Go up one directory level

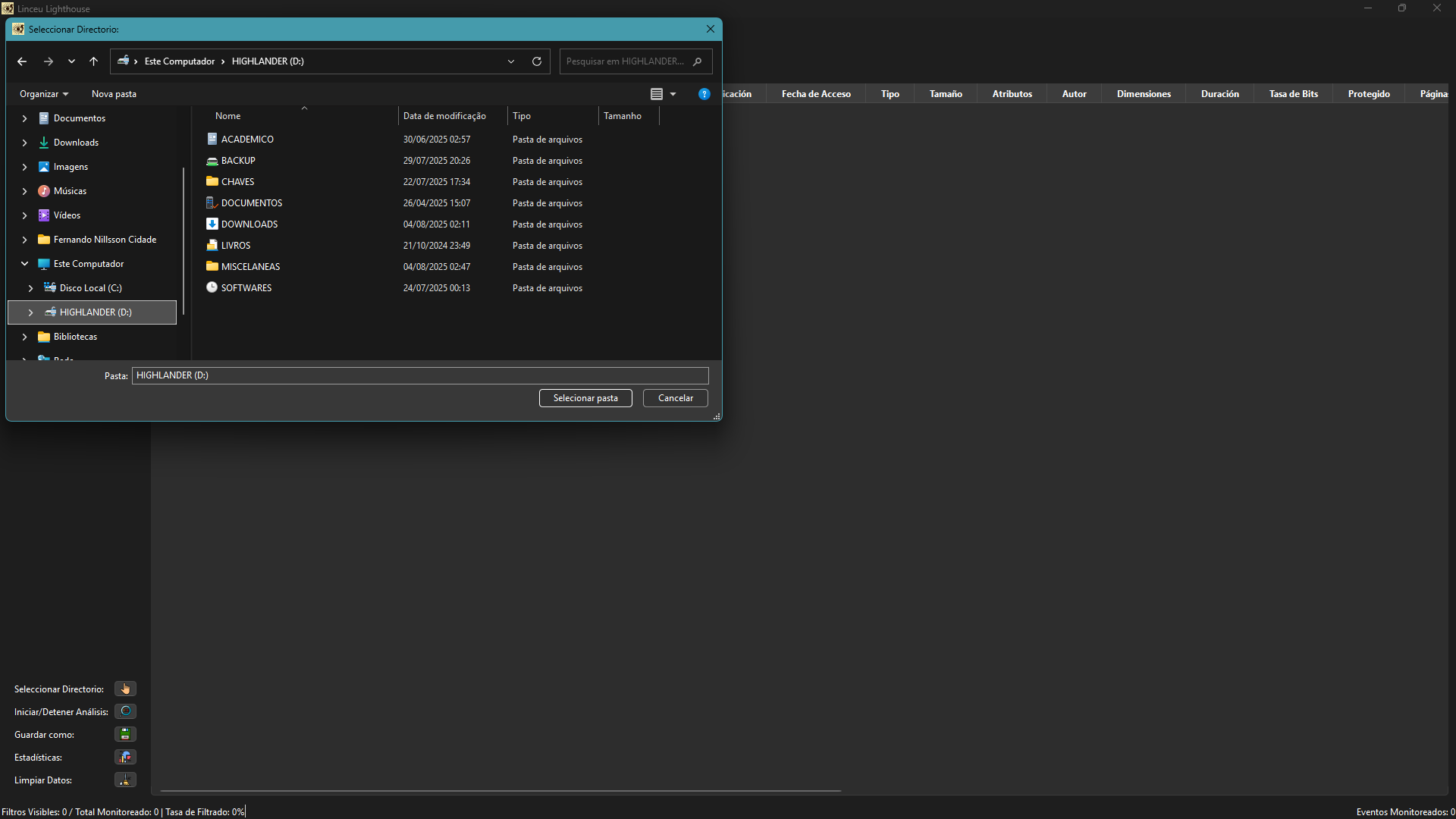[x=93, y=61]
